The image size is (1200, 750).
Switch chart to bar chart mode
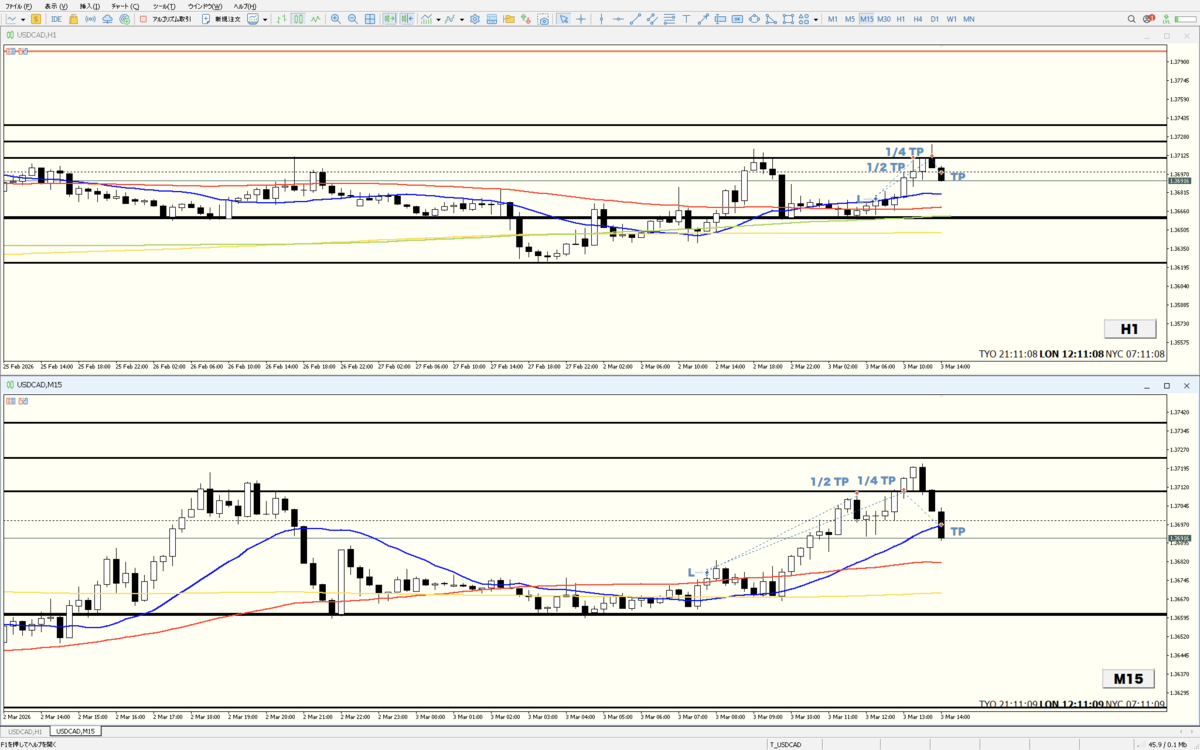point(281,19)
